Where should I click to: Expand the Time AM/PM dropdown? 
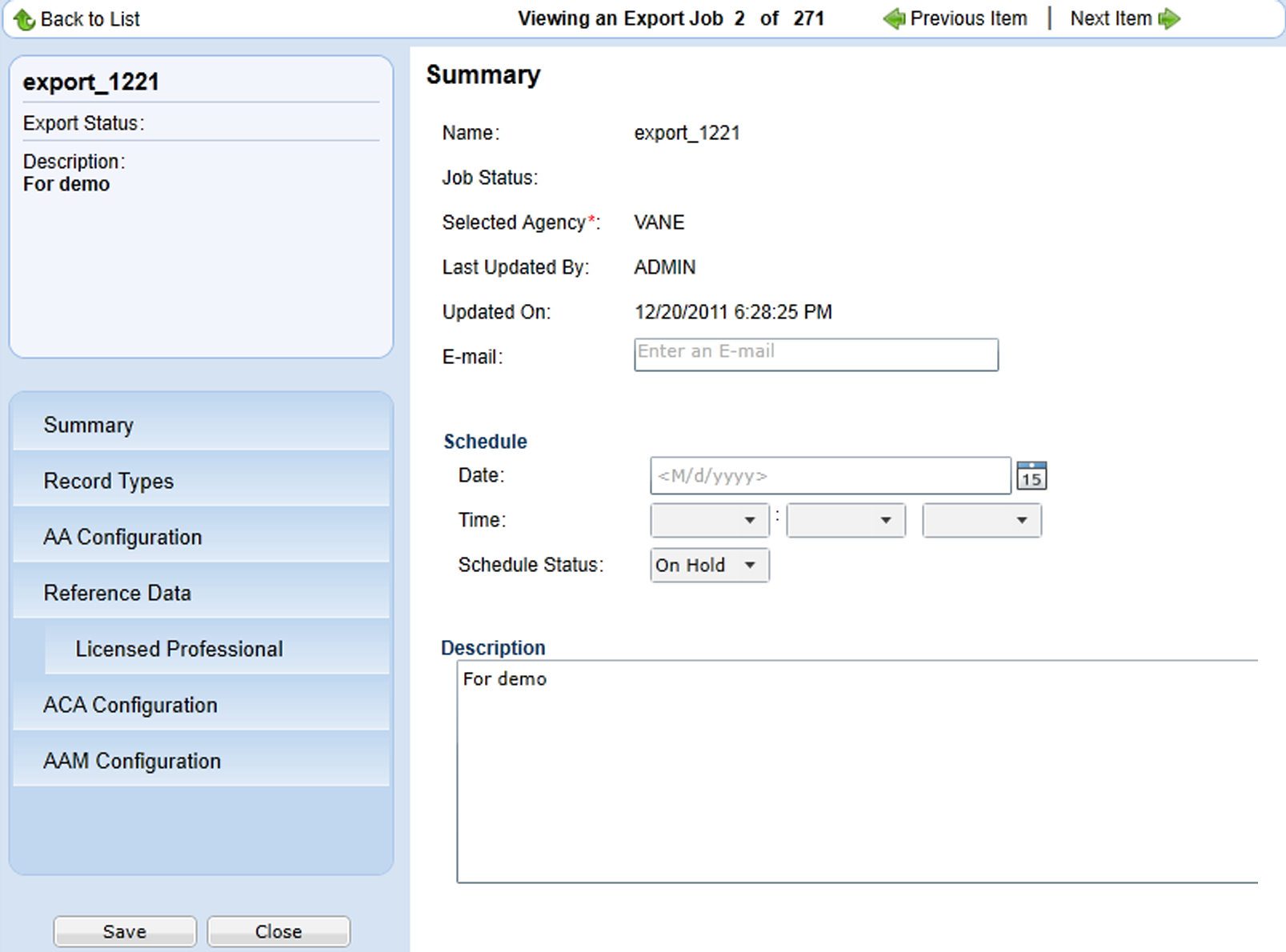(x=981, y=521)
